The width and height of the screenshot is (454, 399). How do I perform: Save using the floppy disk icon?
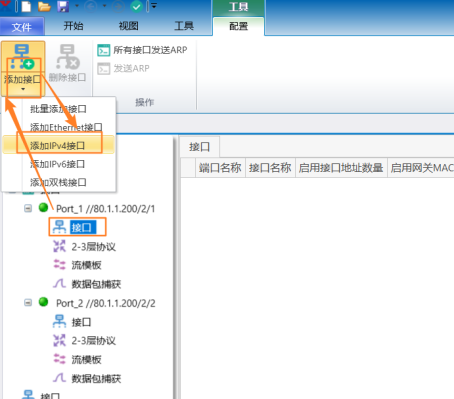click(x=63, y=6)
